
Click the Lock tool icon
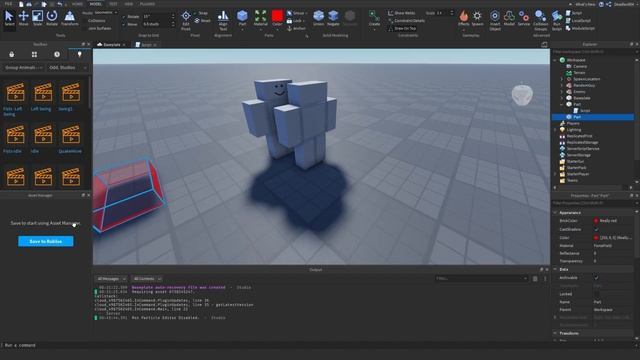coord(289,20)
